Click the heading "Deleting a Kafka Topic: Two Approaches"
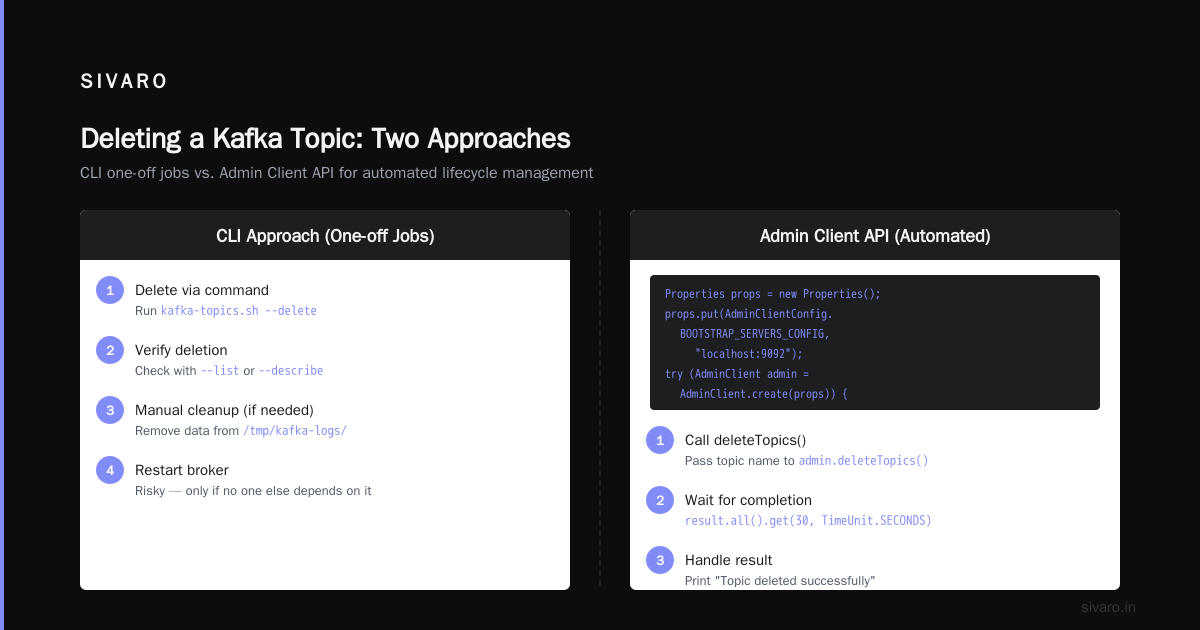The height and width of the screenshot is (630, 1200). pyautogui.click(x=325, y=138)
